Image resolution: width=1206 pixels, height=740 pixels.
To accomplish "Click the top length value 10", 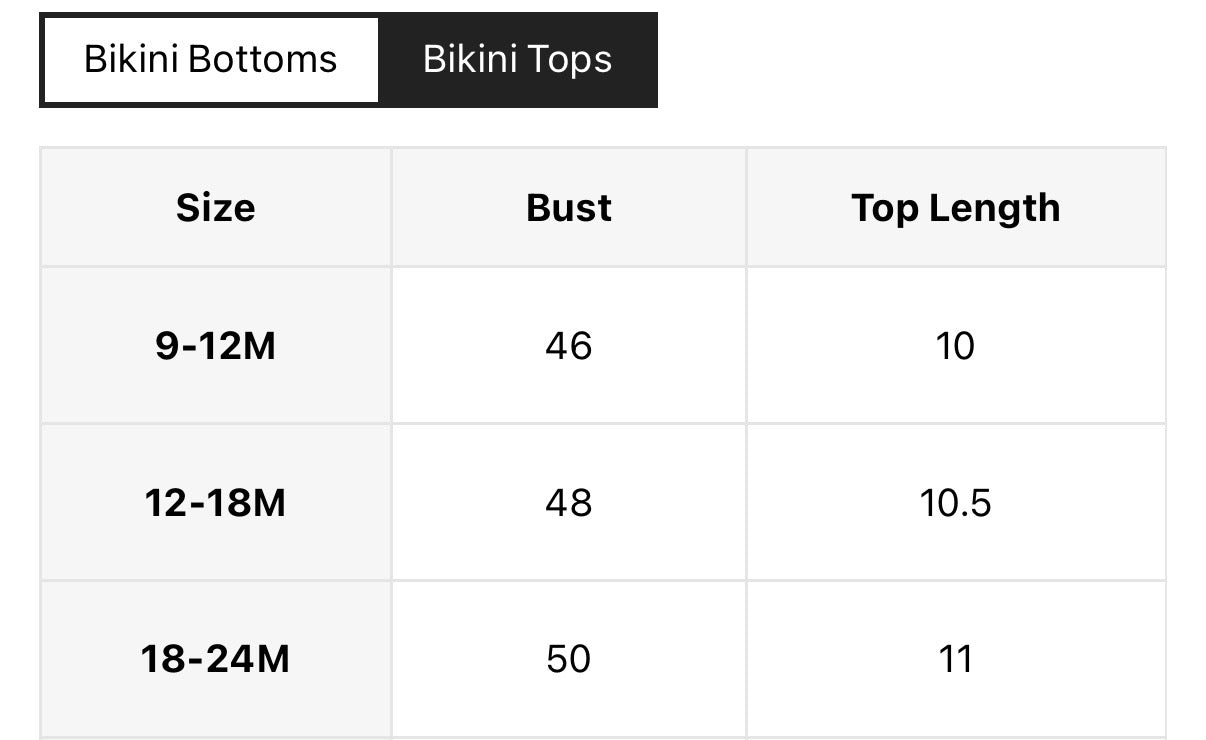I will [955, 346].
